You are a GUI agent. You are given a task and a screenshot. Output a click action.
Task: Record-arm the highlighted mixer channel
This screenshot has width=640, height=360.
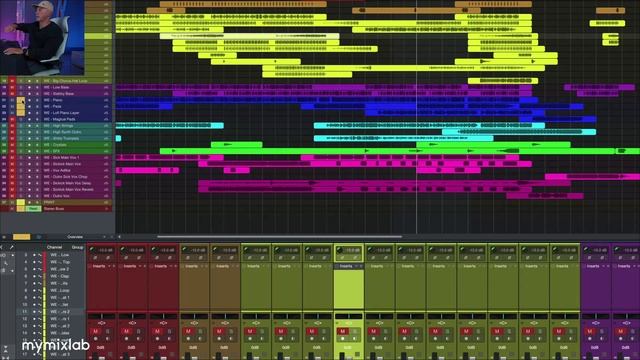[x=342, y=339]
